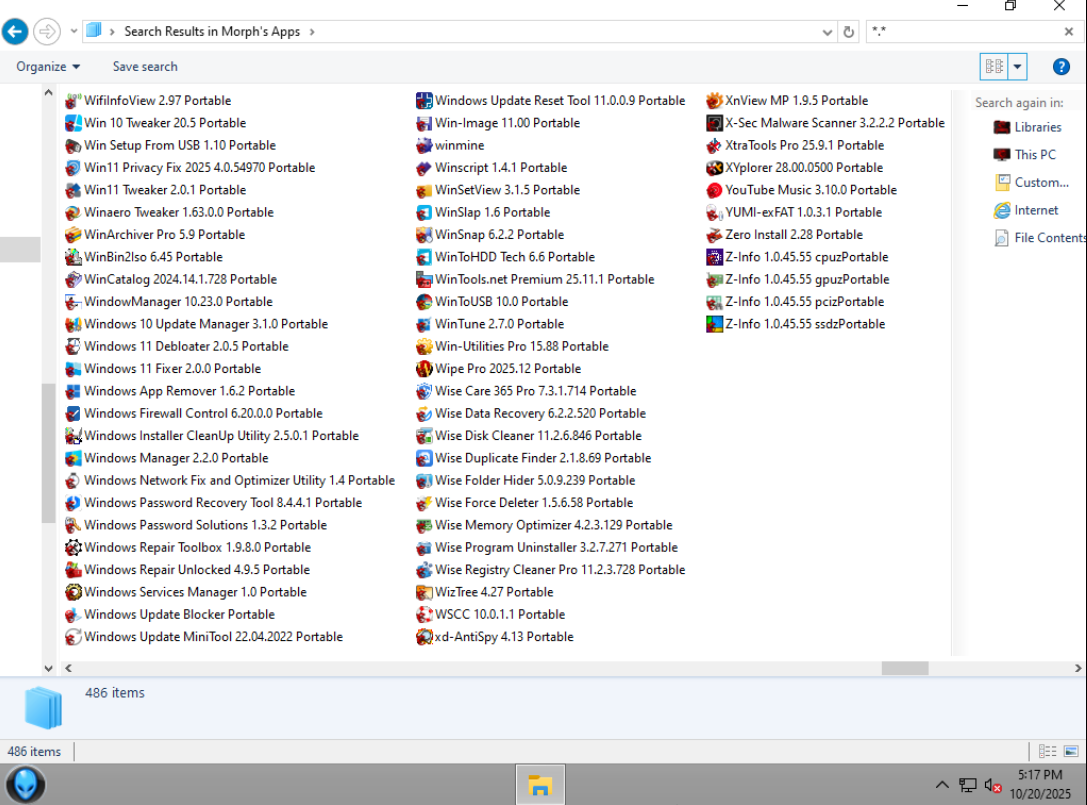Viewport: 1087px width, 805px height.
Task: Expand the view options dropdown arrow
Action: (x=1017, y=67)
